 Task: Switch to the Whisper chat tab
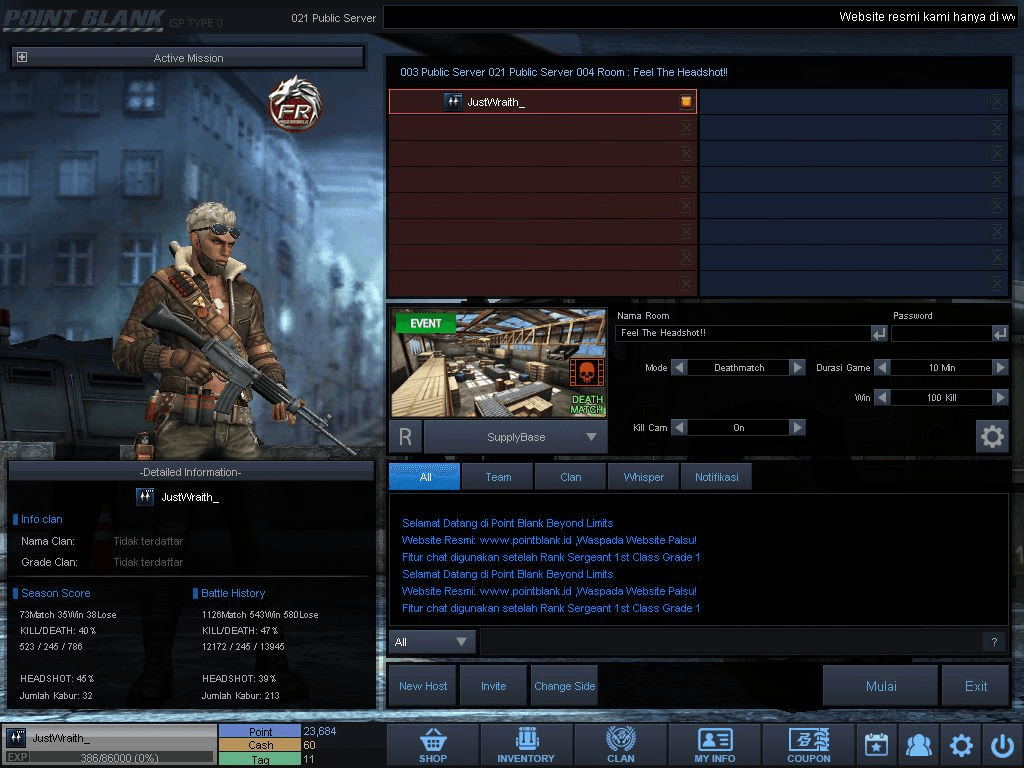(x=644, y=477)
